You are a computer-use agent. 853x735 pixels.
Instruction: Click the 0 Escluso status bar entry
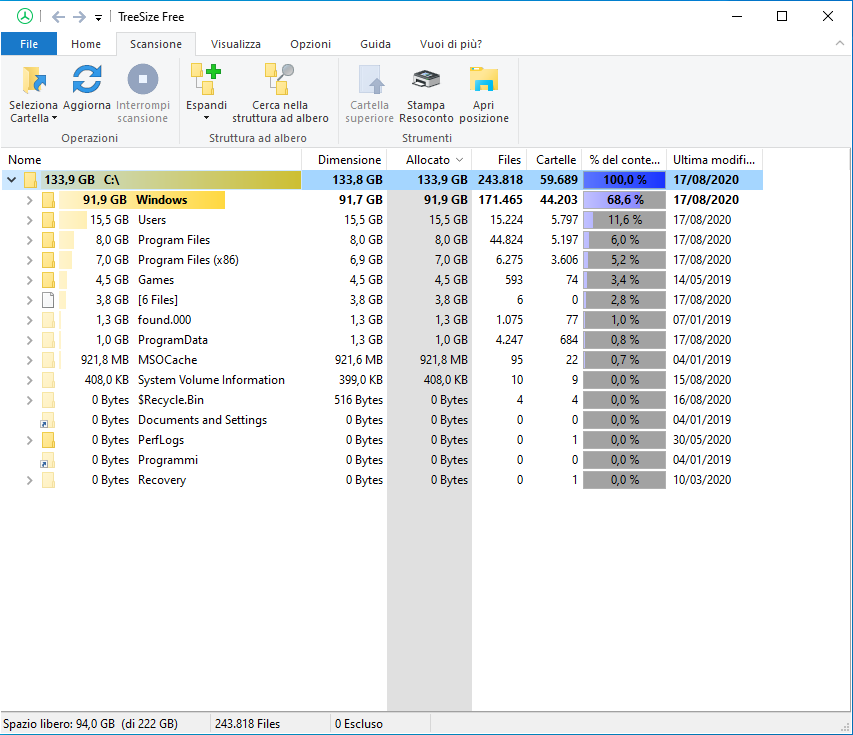tap(359, 724)
